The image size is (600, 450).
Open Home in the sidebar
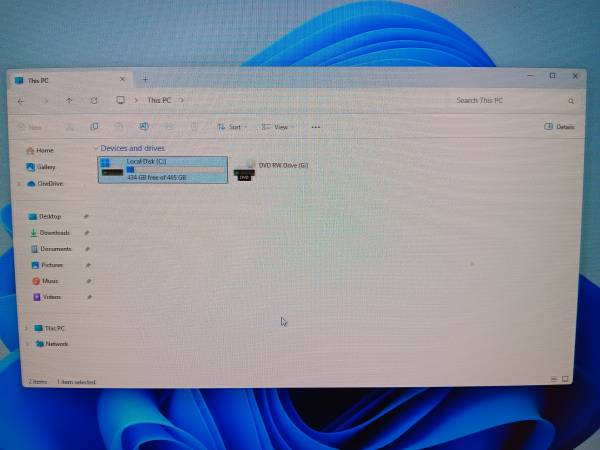click(40, 150)
